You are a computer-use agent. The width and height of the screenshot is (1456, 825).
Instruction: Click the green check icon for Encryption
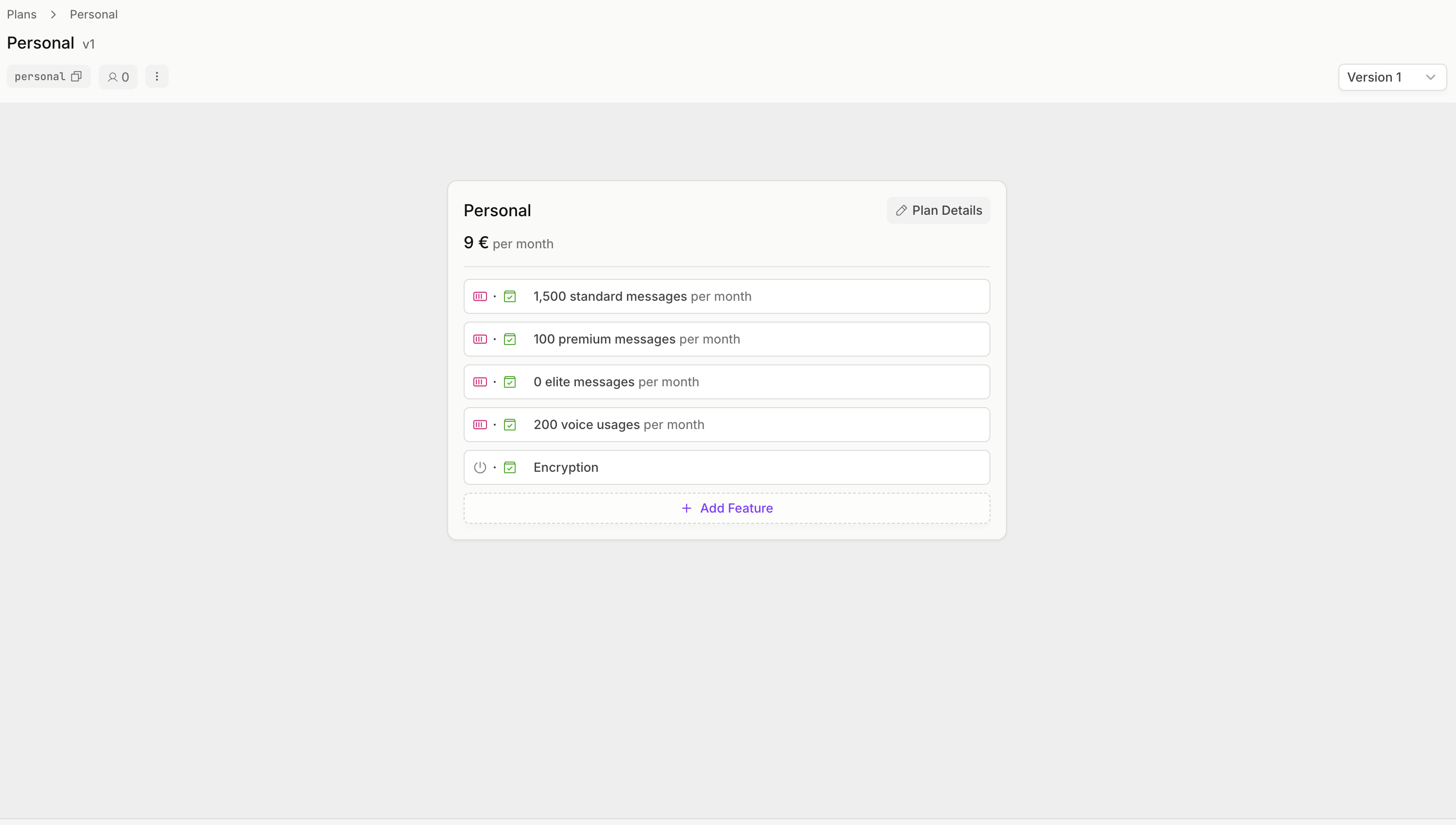(510, 467)
